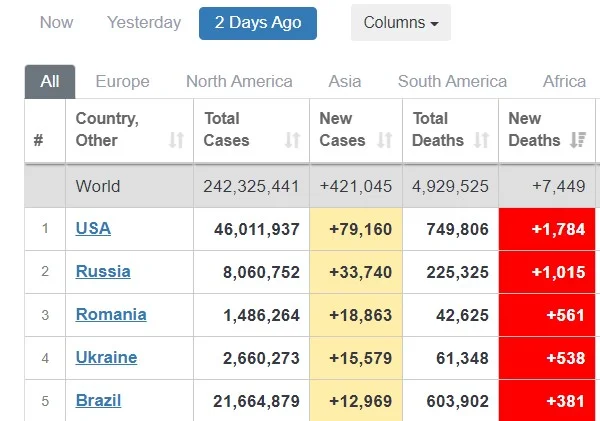
Task: Open the Russia country link
Action: (103, 271)
